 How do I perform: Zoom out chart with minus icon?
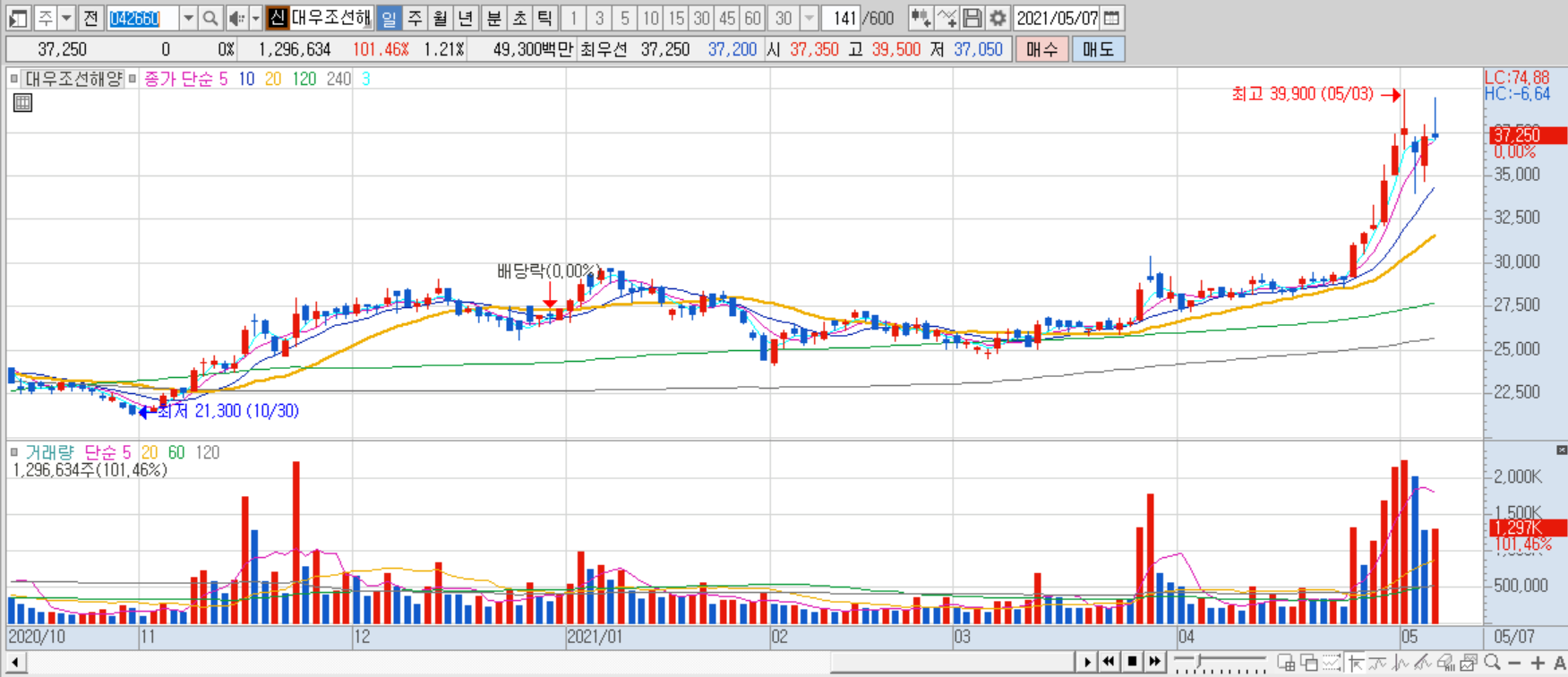(1514, 663)
